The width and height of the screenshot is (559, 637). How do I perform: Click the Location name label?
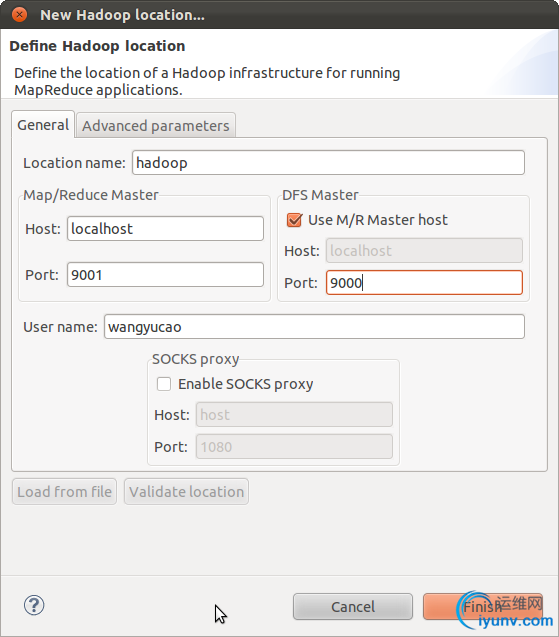click(74, 163)
